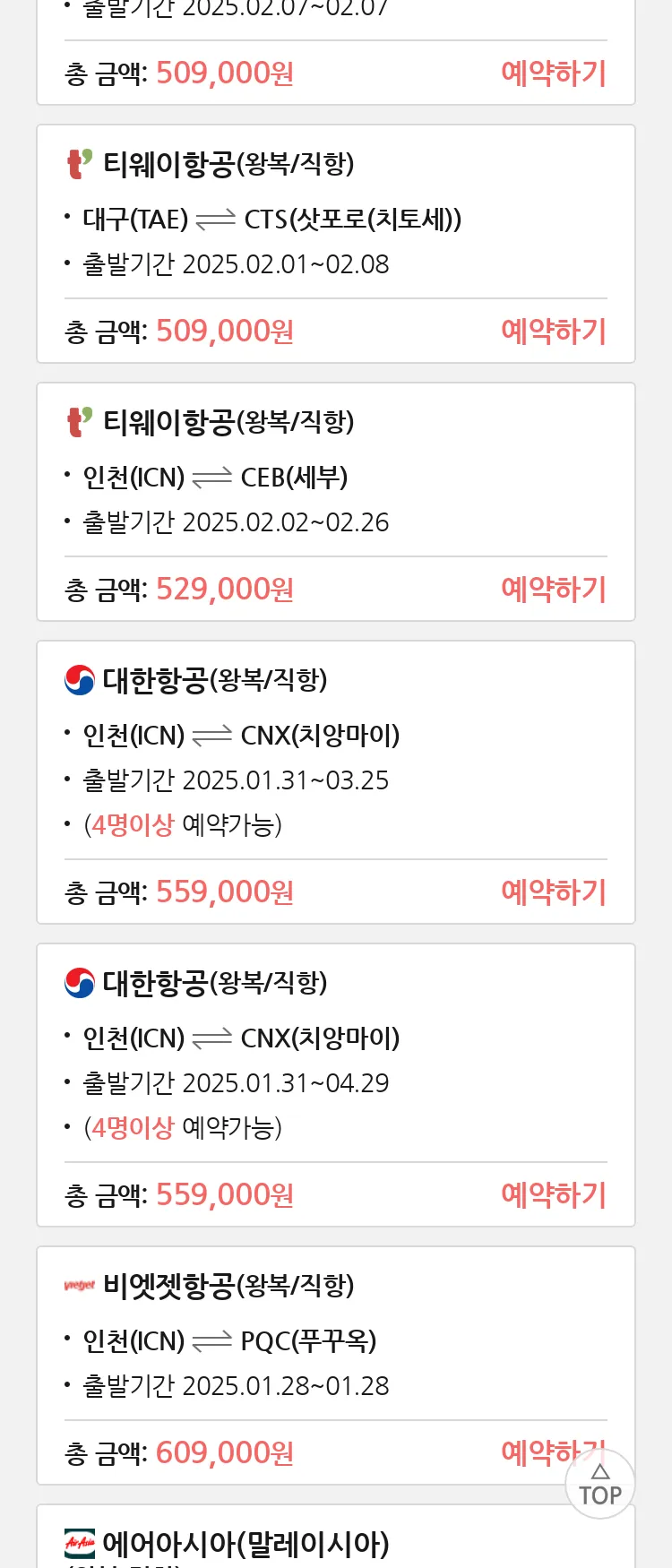672x1568 pixels.
Task: Book the 509,000원 flight departing 02.07
Action: pyautogui.click(x=554, y=73)
